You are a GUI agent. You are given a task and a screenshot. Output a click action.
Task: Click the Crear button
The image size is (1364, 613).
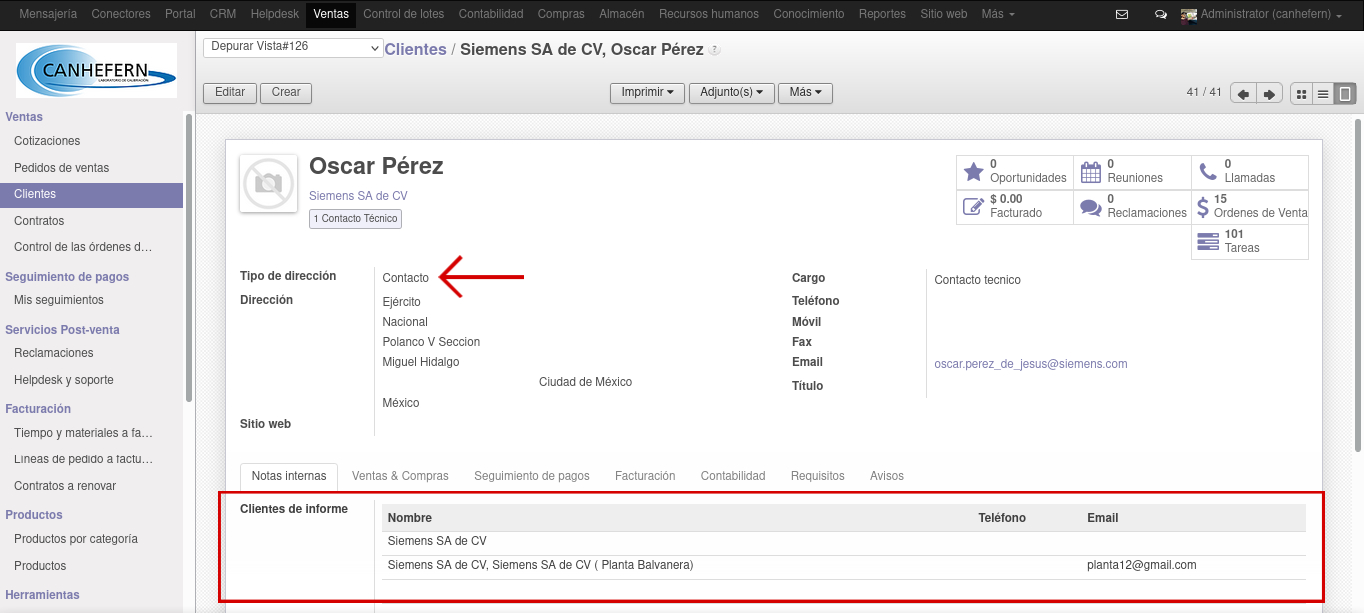click(x=286, y=92)
